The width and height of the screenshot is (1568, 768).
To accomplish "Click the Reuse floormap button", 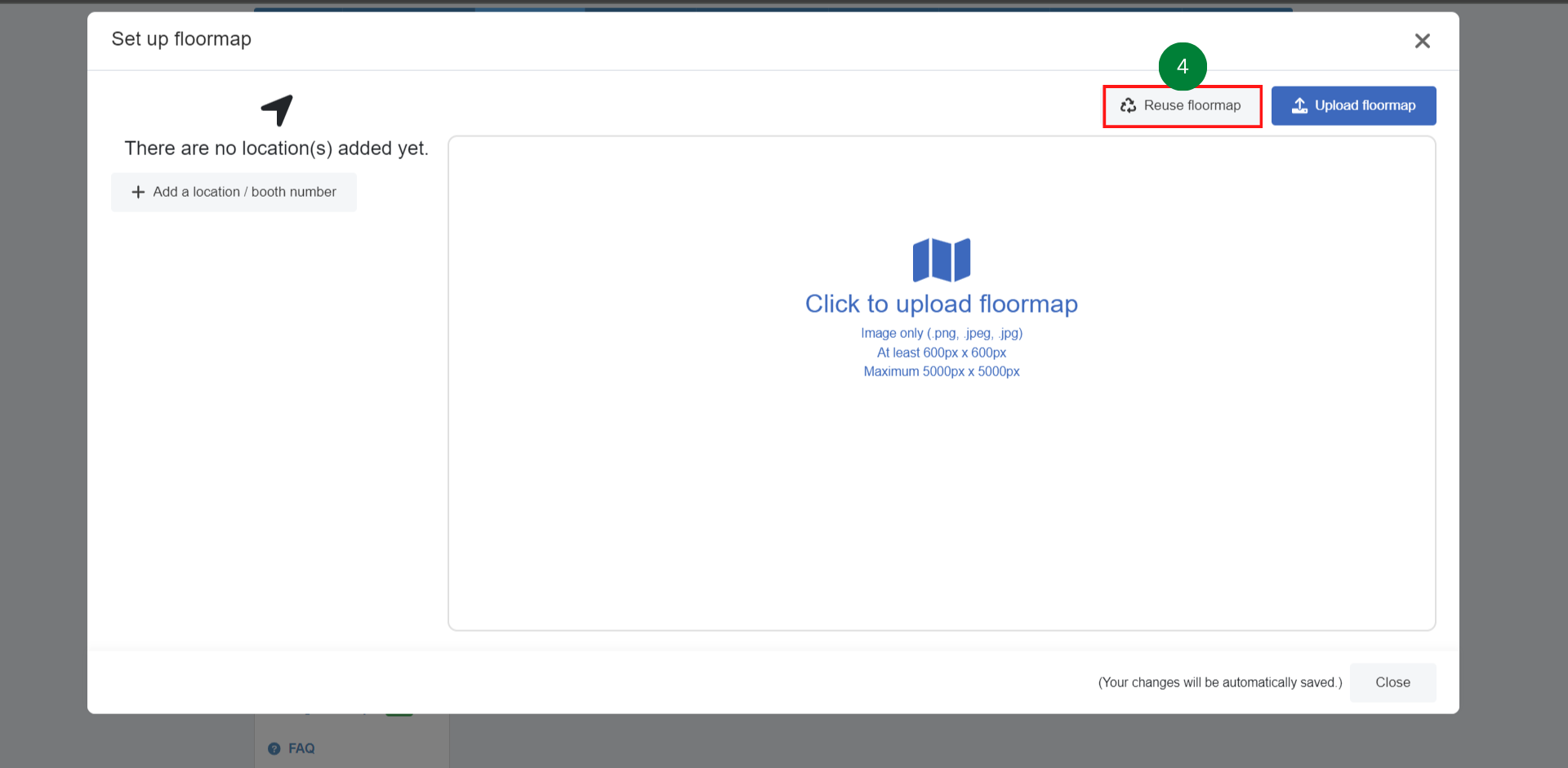I will (1182, 106).
